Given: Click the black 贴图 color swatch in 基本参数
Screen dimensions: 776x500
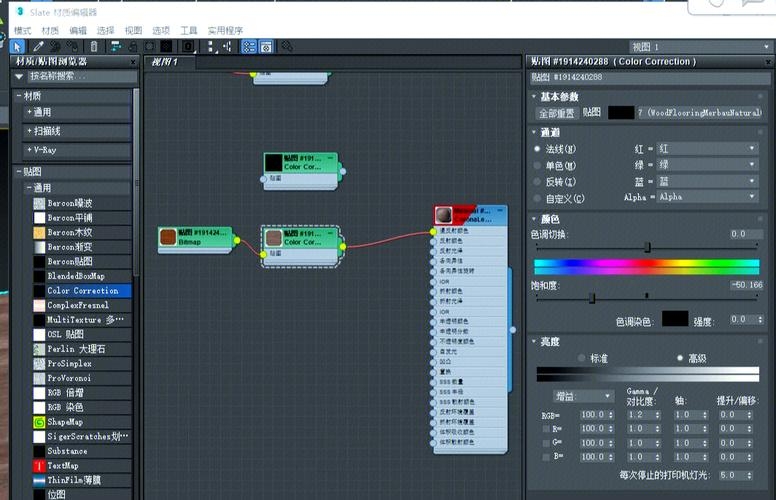Looking at the screenshot, I should pos(621,113).
